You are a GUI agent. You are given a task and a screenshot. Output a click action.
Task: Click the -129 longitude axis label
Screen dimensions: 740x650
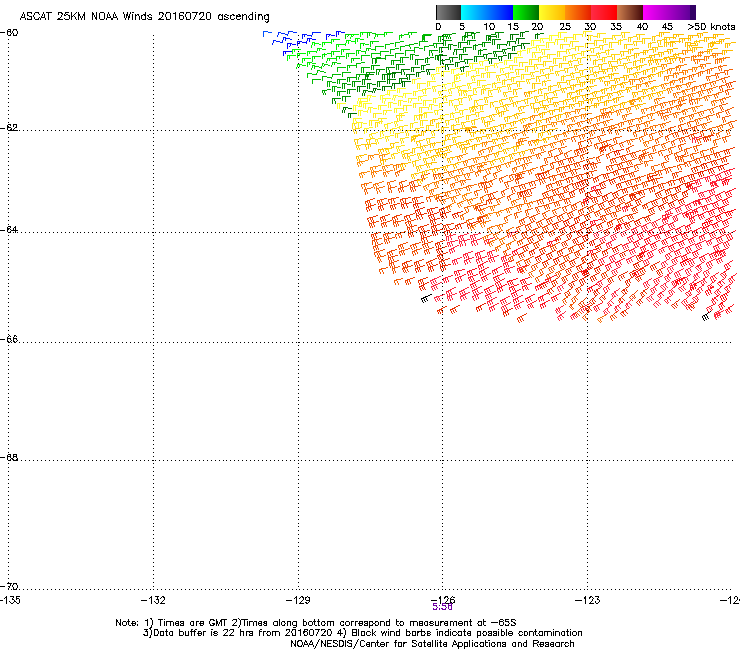coord(298,600)
